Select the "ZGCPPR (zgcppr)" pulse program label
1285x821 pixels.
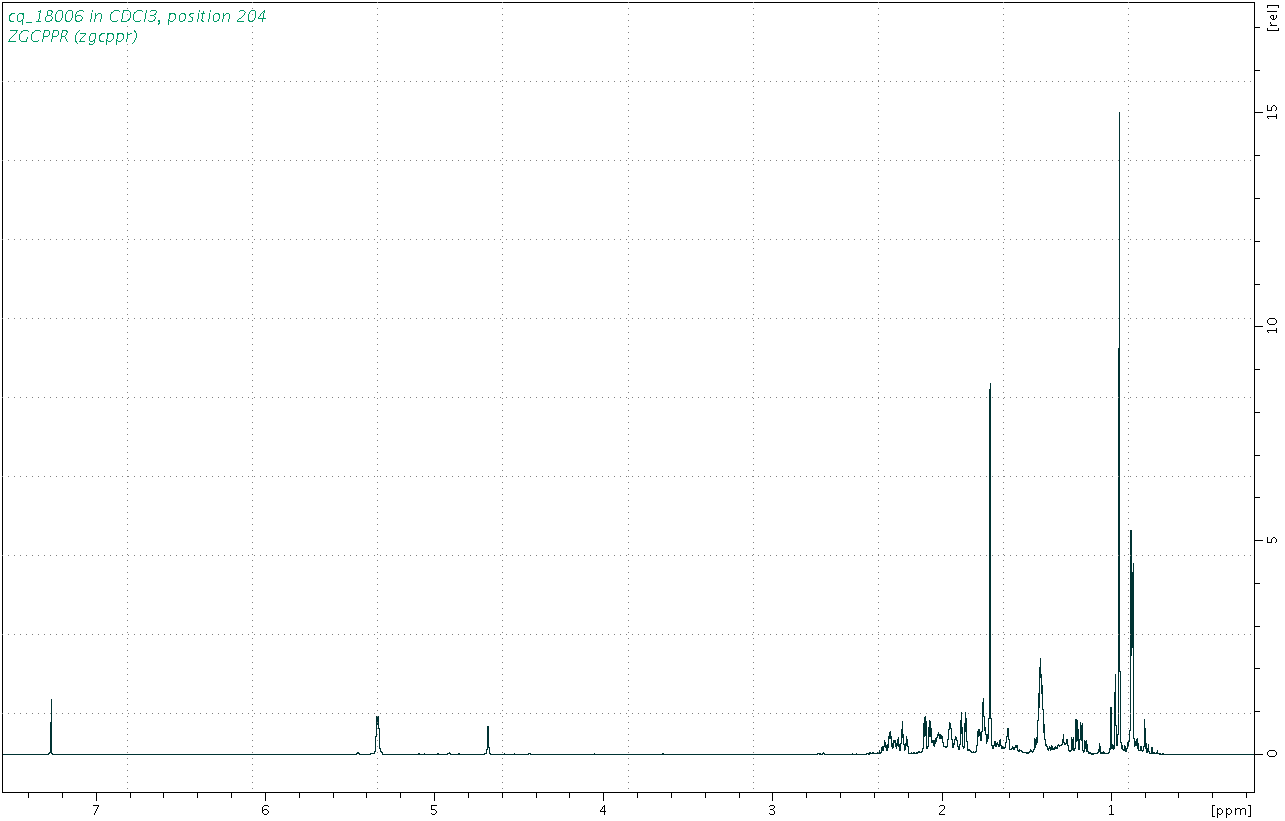(x=73, y=37)
